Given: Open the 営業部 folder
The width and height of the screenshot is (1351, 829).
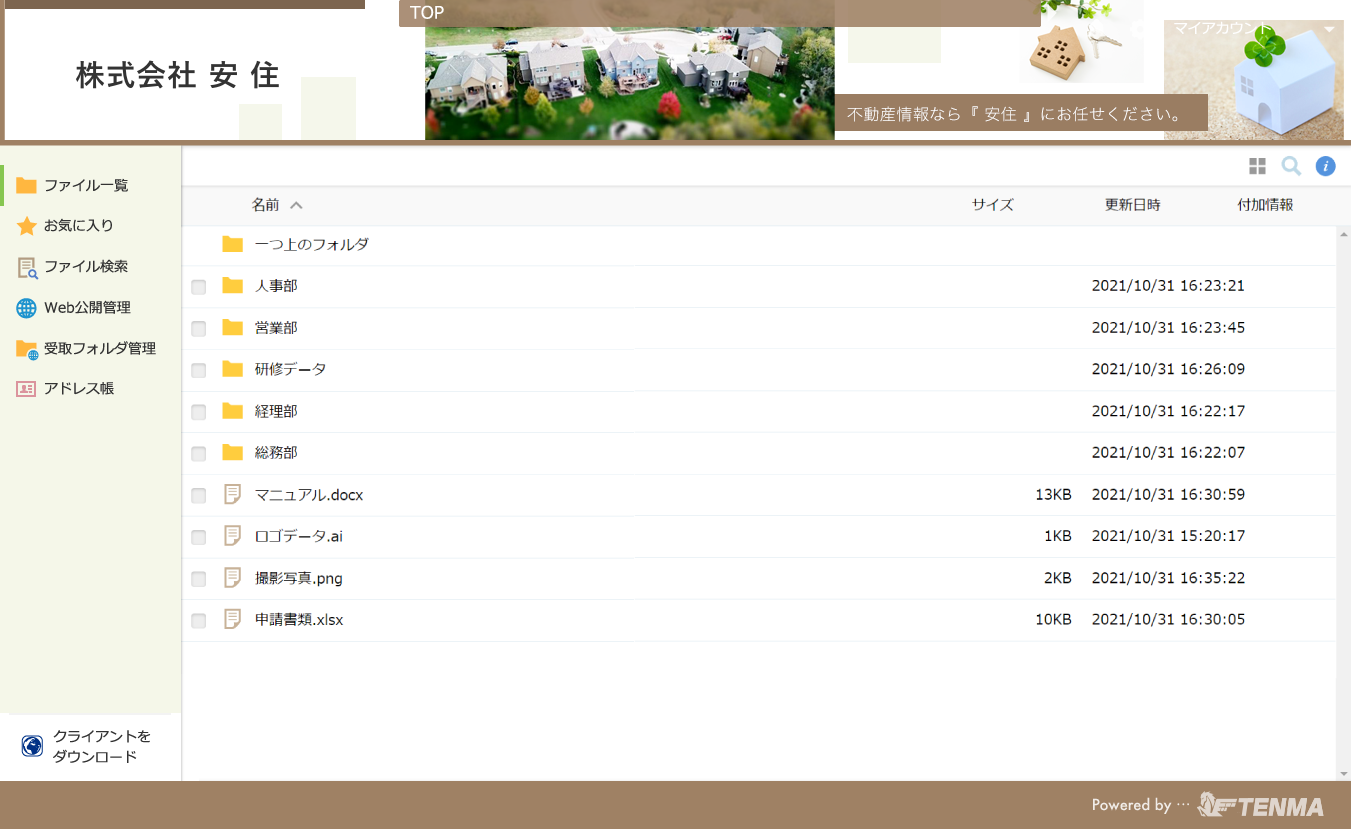Looking at the screenshot, I should click(276, 328).
